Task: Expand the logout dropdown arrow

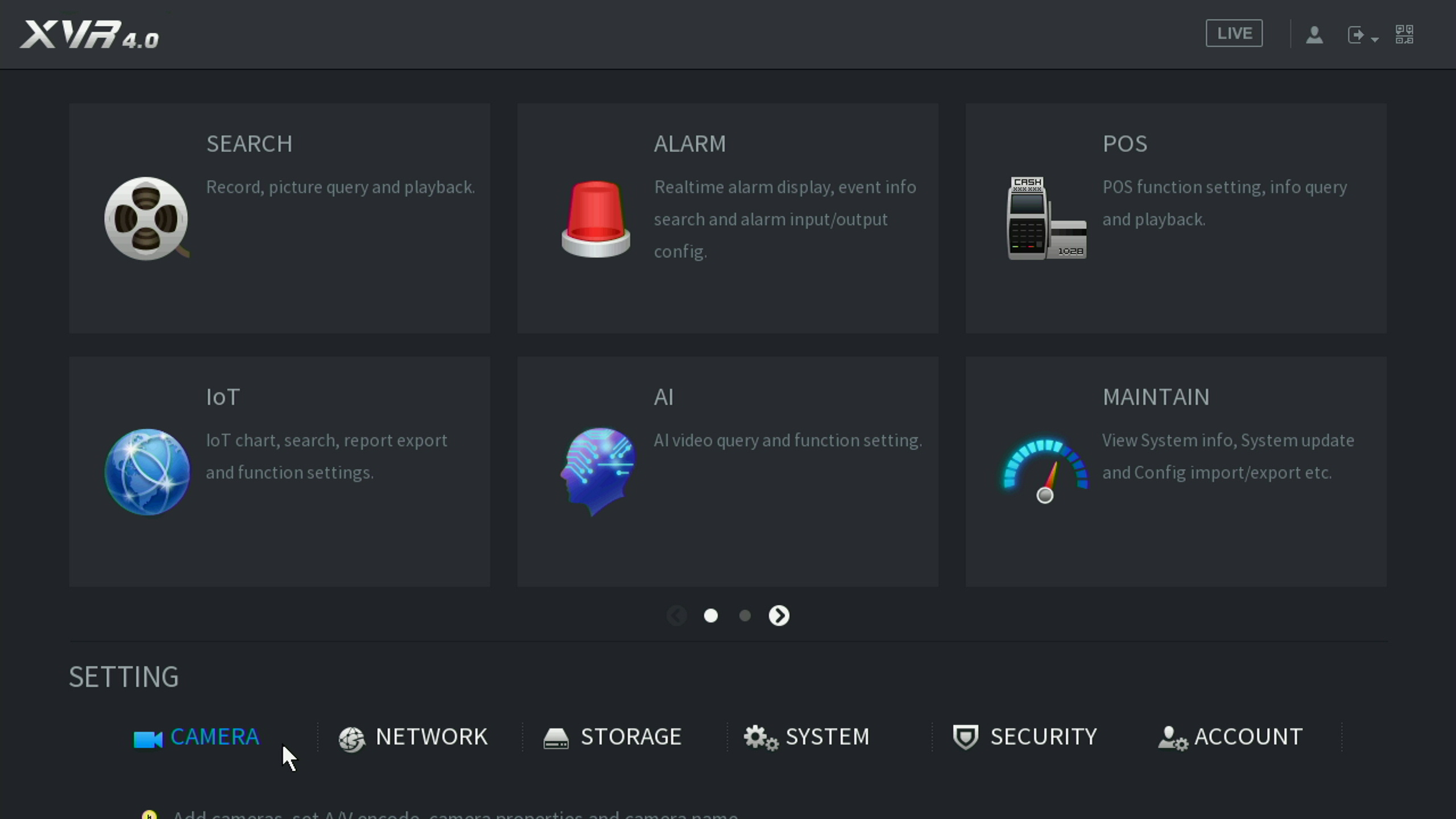Action: point(1375,39)
